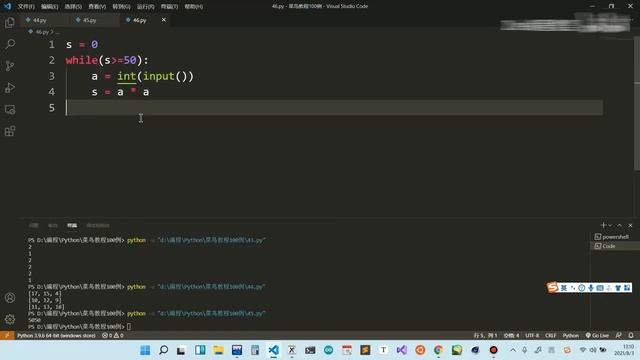
Task: Open File Explorer from the taskbar
Action: pyautogui.click(x=218, y=350)
